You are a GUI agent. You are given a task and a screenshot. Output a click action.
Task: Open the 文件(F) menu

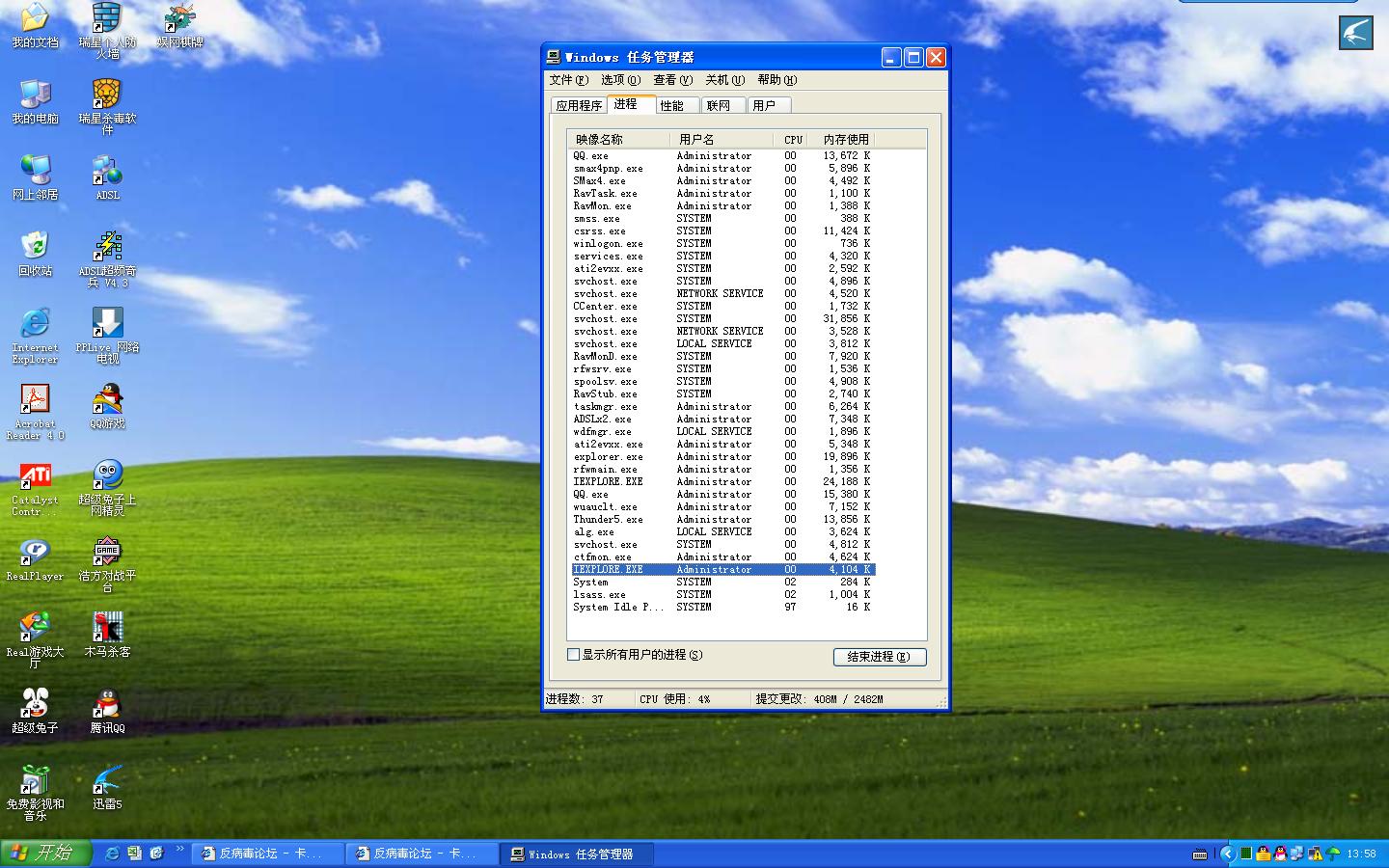[567, 80]
